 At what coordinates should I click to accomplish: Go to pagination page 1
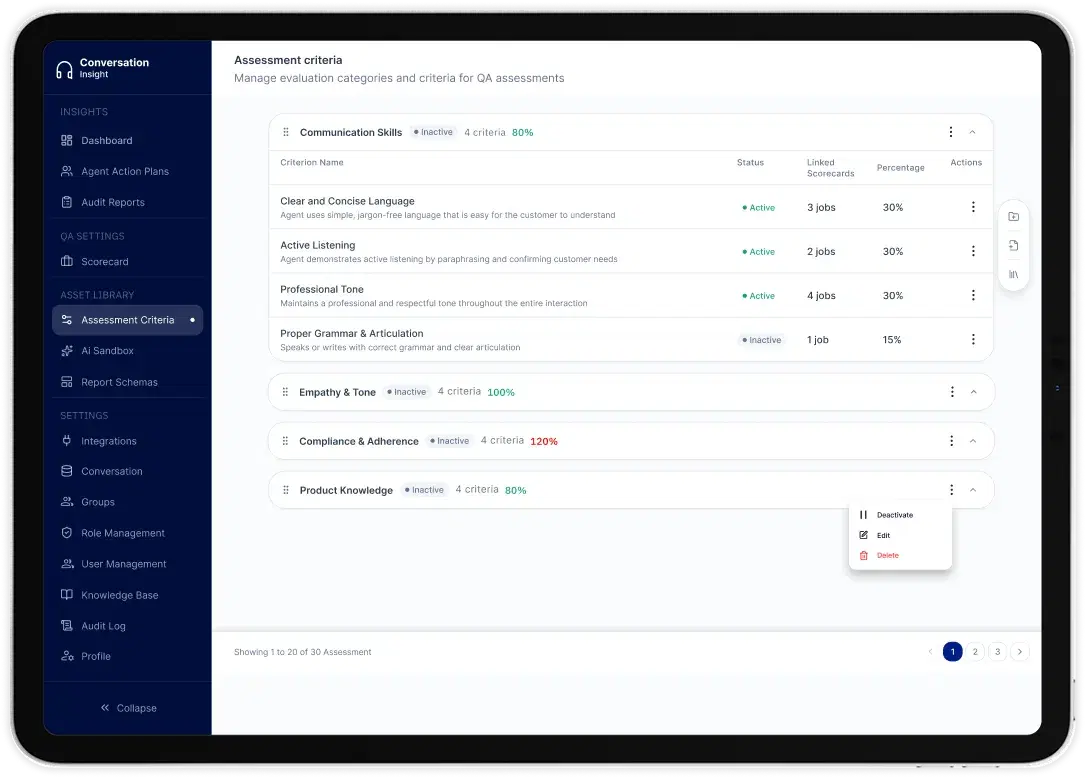pyautogui.click(x=952, y=652)
